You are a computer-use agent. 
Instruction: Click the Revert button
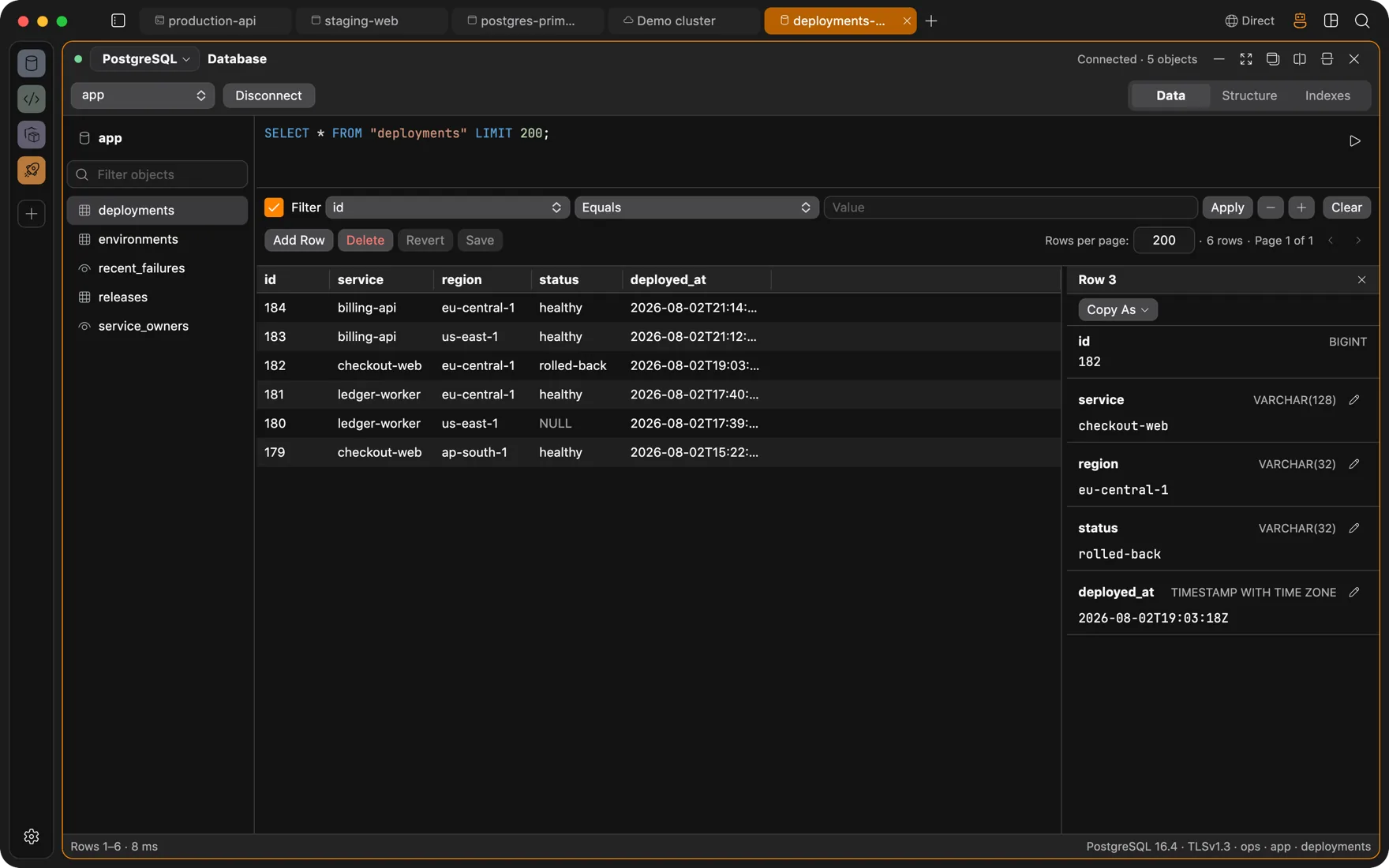[x=425, y=241]
